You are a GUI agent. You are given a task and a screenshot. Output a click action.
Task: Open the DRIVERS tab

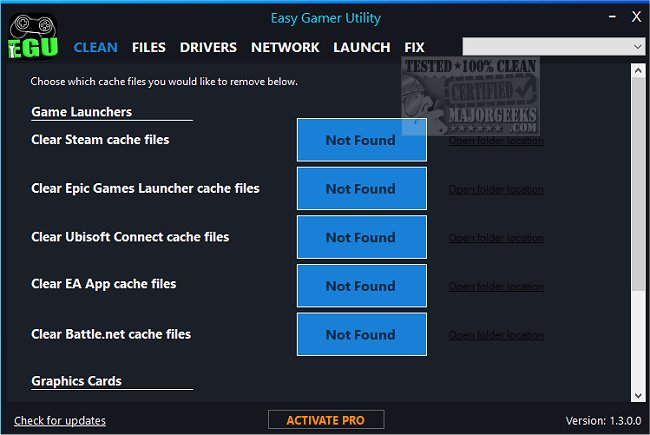click(208, 47)
